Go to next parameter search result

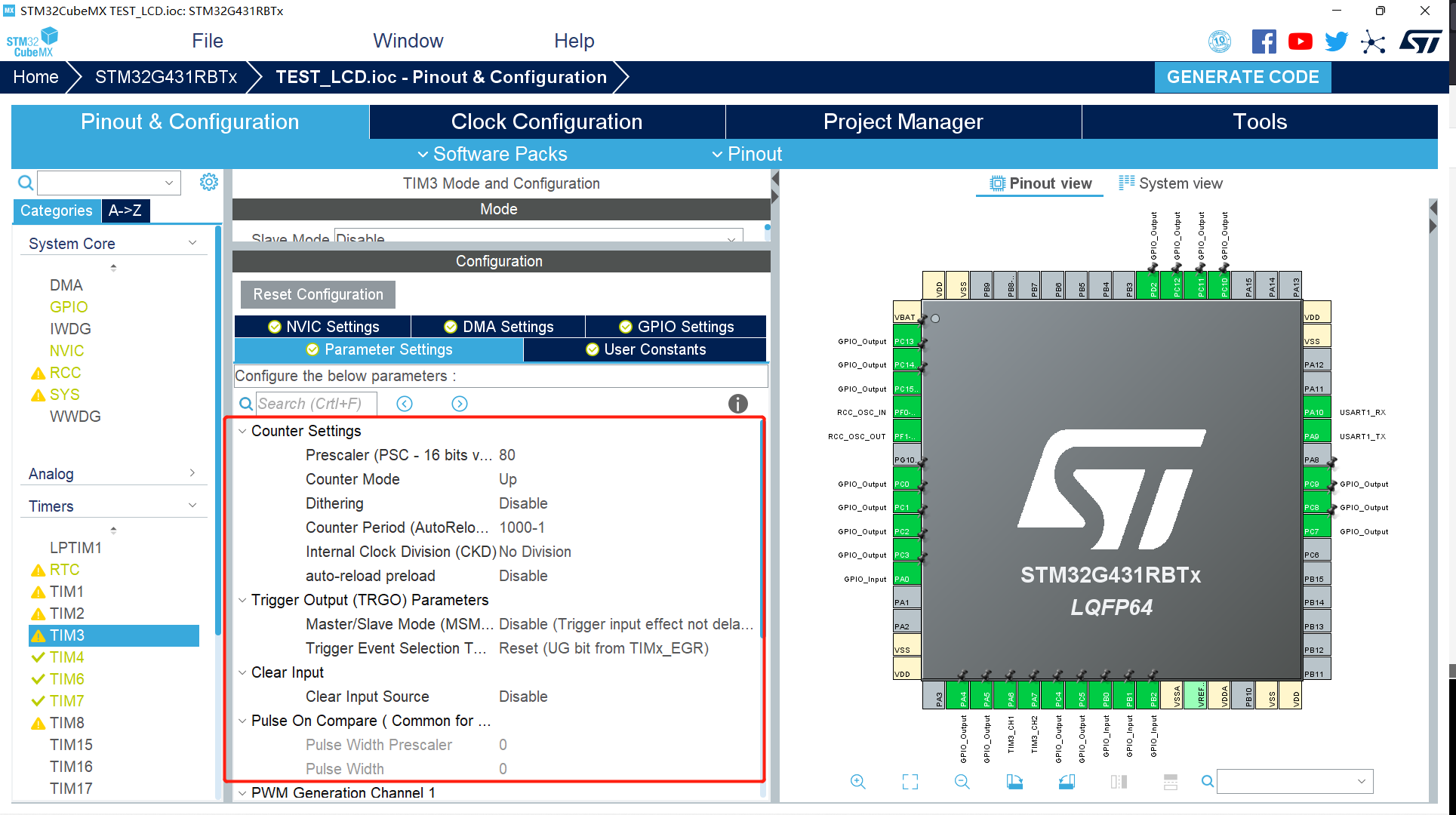(459, 404)
